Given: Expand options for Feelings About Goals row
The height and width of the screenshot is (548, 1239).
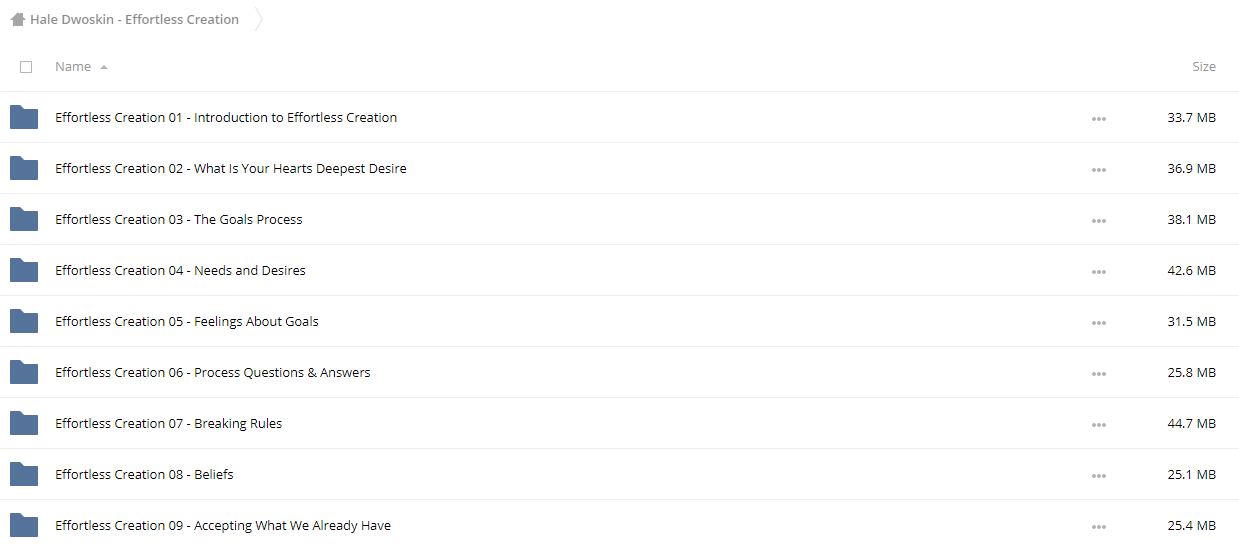Looking at the screenshot, I should (1099, 323).
